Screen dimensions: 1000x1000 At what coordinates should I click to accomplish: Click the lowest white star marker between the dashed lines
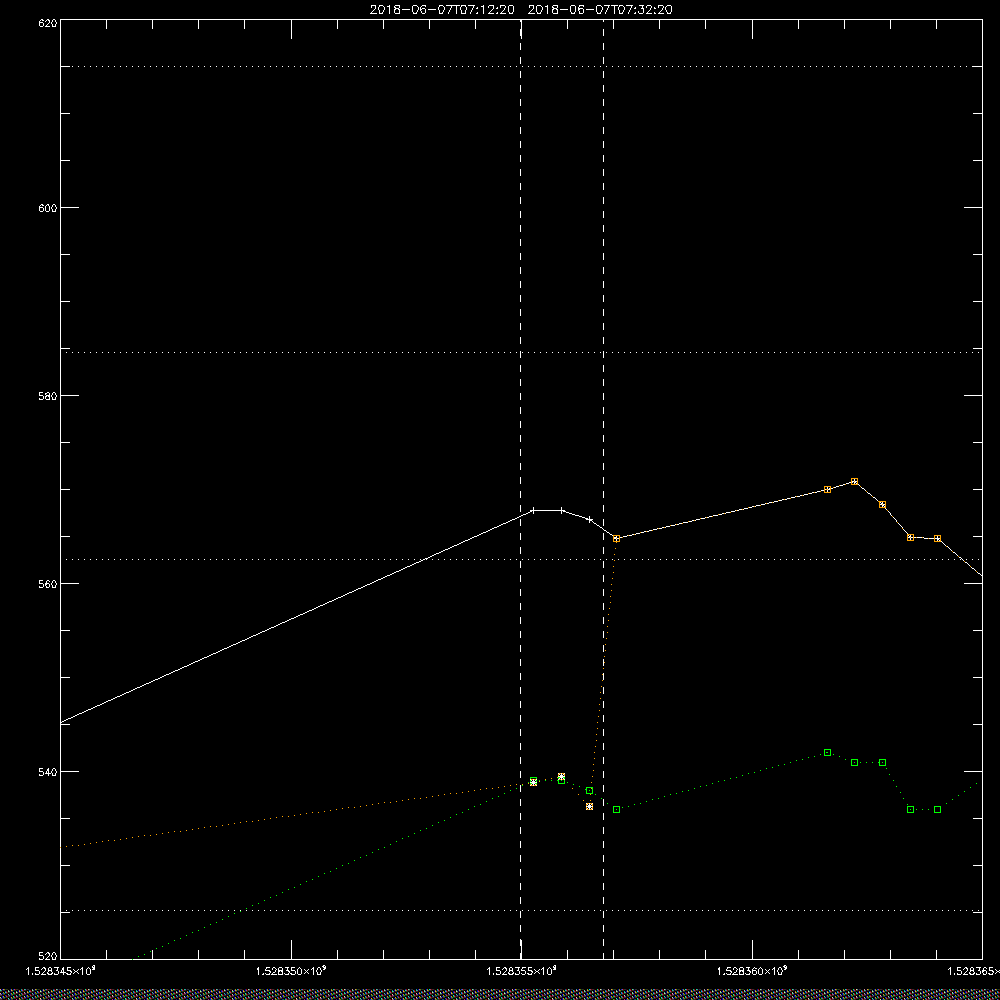[x=589, y=807]
